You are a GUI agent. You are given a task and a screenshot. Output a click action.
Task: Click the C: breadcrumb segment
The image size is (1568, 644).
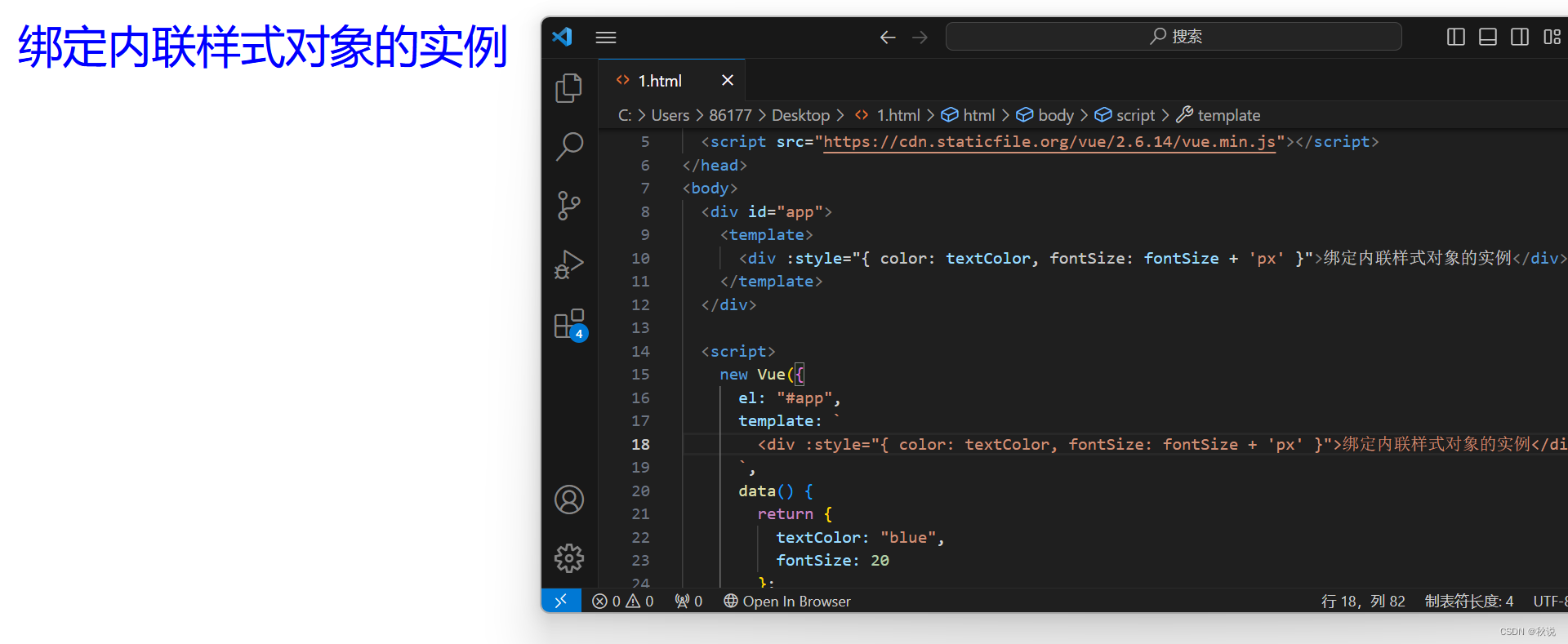[625, 115]
